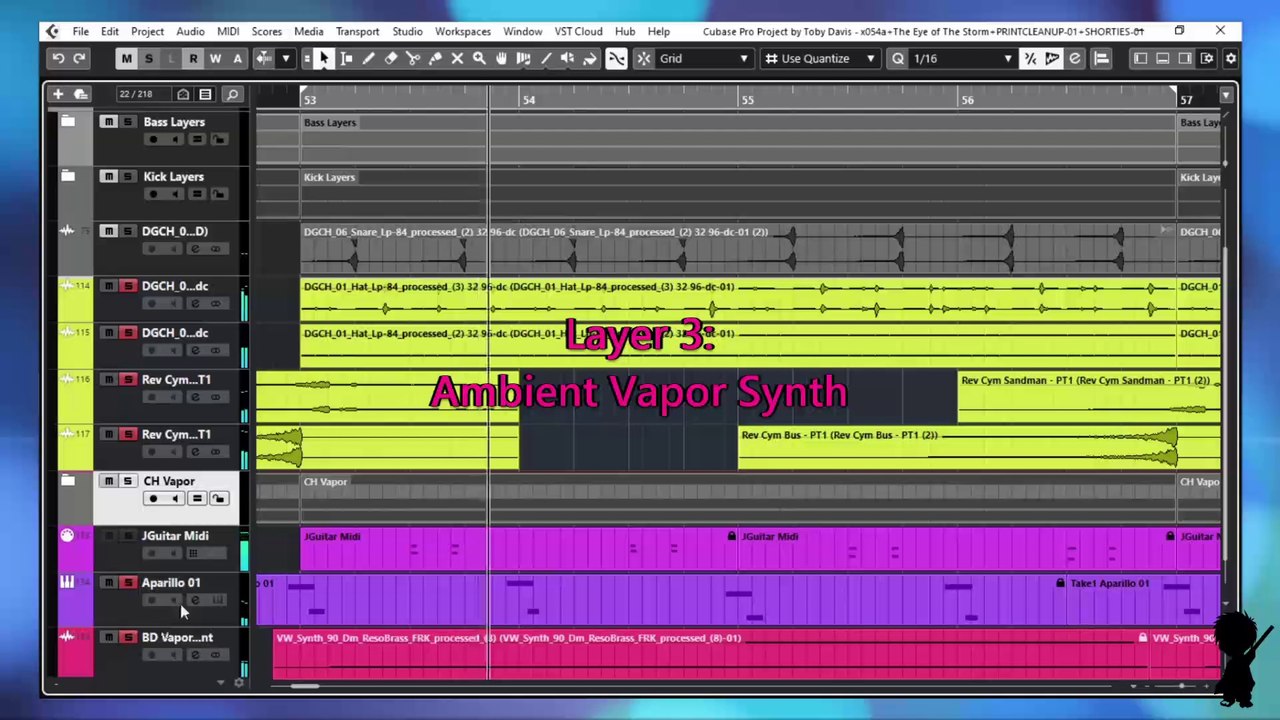Click the Add Track plus icon

click(58, 94)
